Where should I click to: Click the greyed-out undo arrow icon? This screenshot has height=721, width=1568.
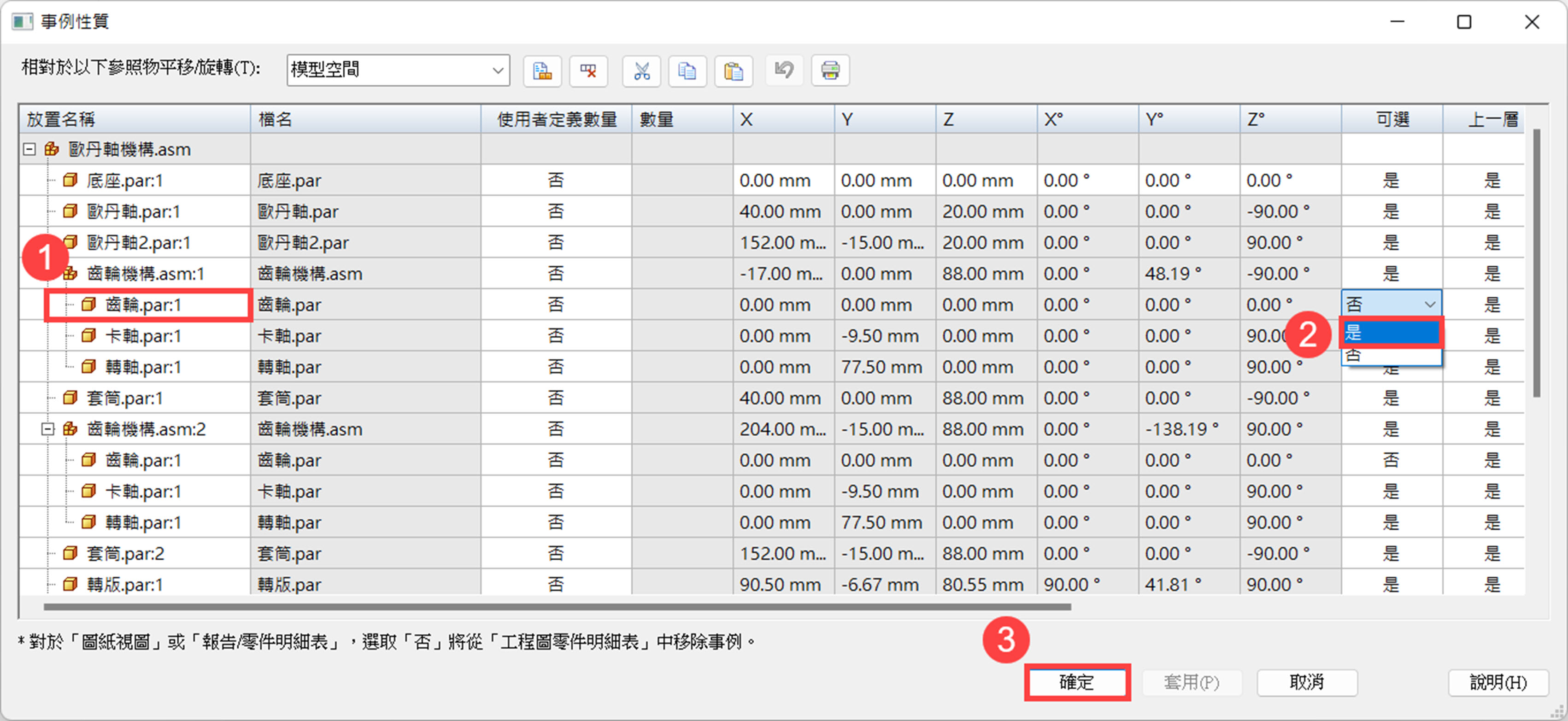[784, 70]
